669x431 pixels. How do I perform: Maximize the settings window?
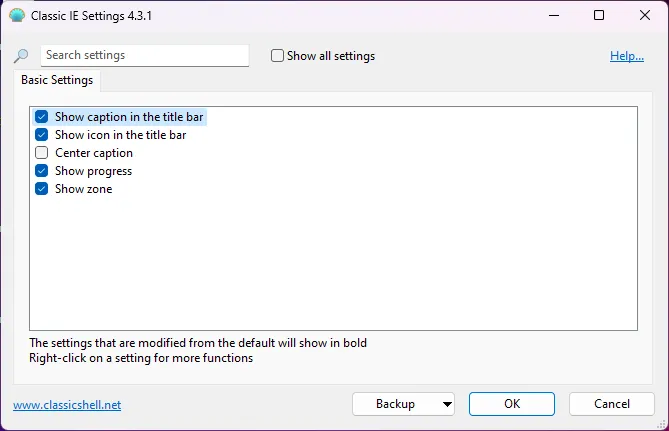pos(599,16)
